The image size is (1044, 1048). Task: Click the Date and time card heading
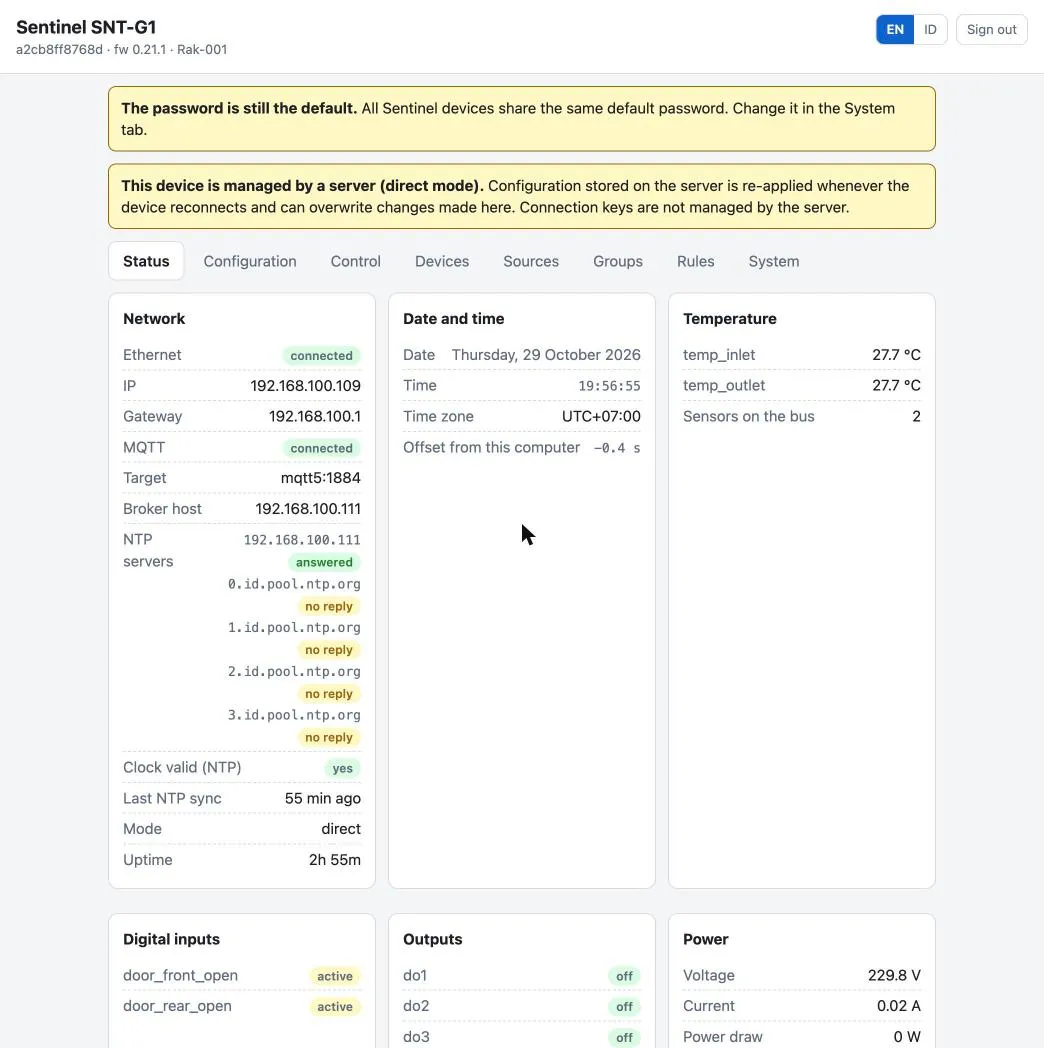coord(454,319)
